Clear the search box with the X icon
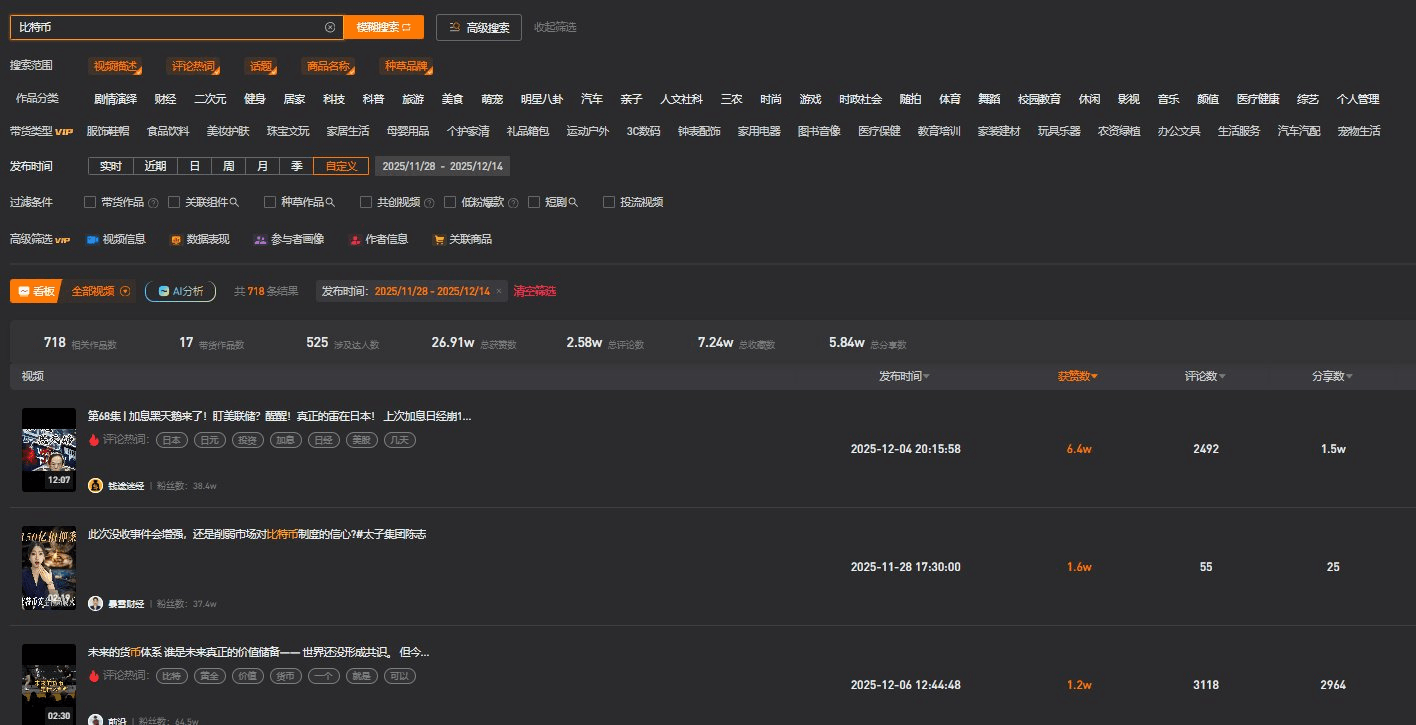 [330, 27]
